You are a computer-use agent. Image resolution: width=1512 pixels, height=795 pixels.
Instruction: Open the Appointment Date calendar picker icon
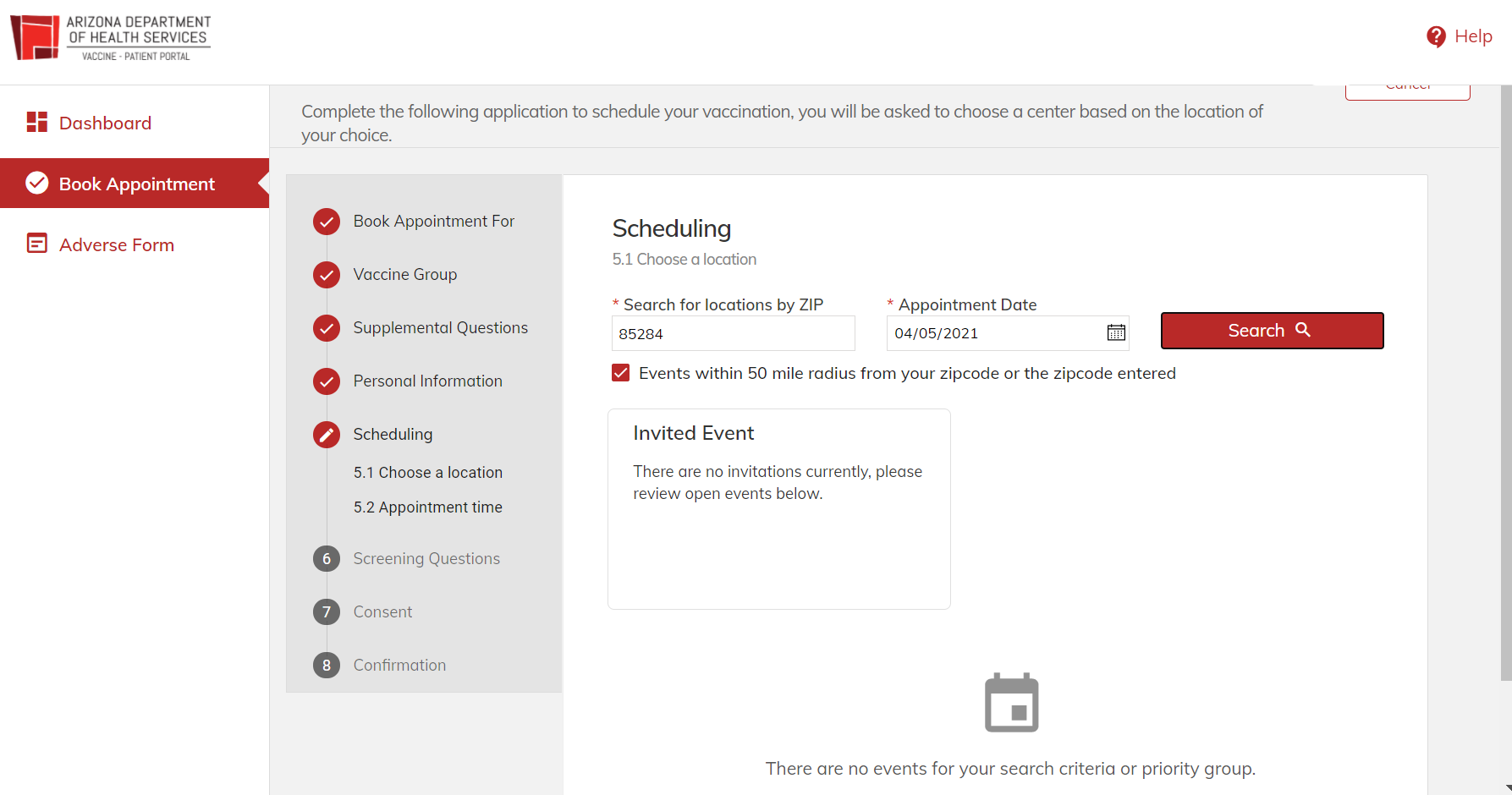pos(1116,333)
